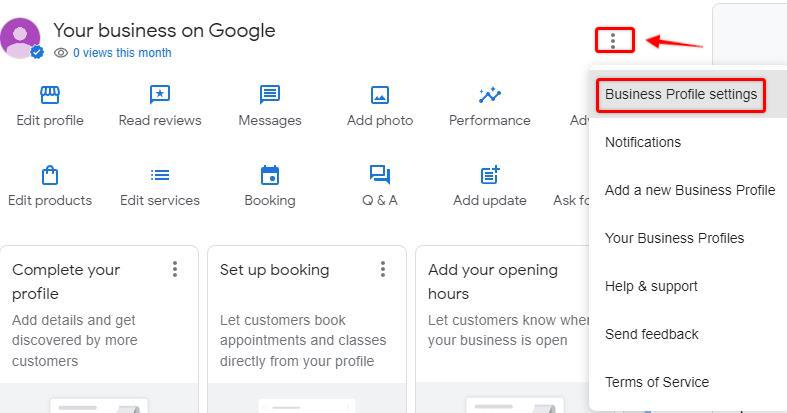Choose Notifications from the menu
787x413 pixels.
pos(643,142)
